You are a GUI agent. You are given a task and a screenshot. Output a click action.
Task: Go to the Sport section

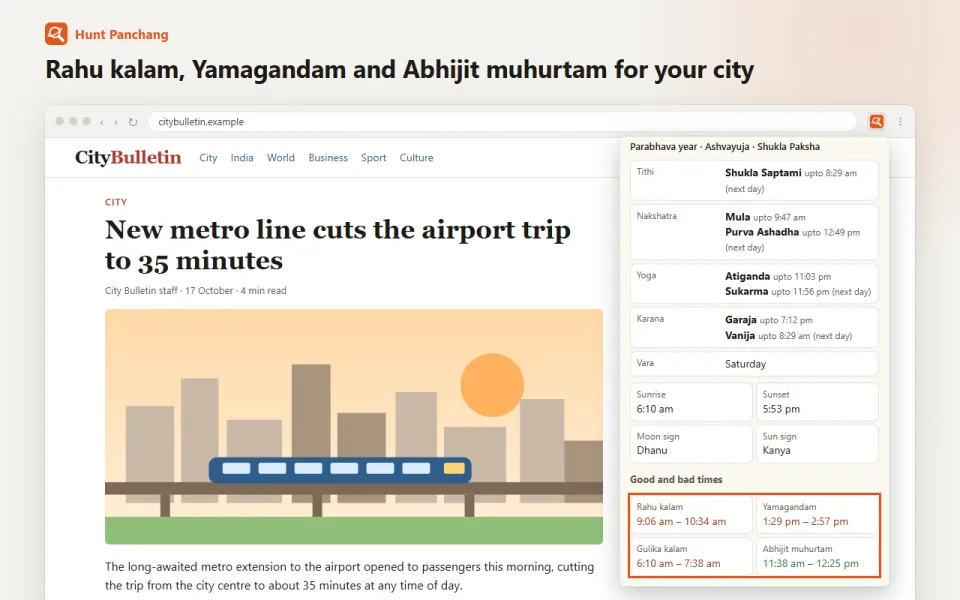(x=373, y=157)
